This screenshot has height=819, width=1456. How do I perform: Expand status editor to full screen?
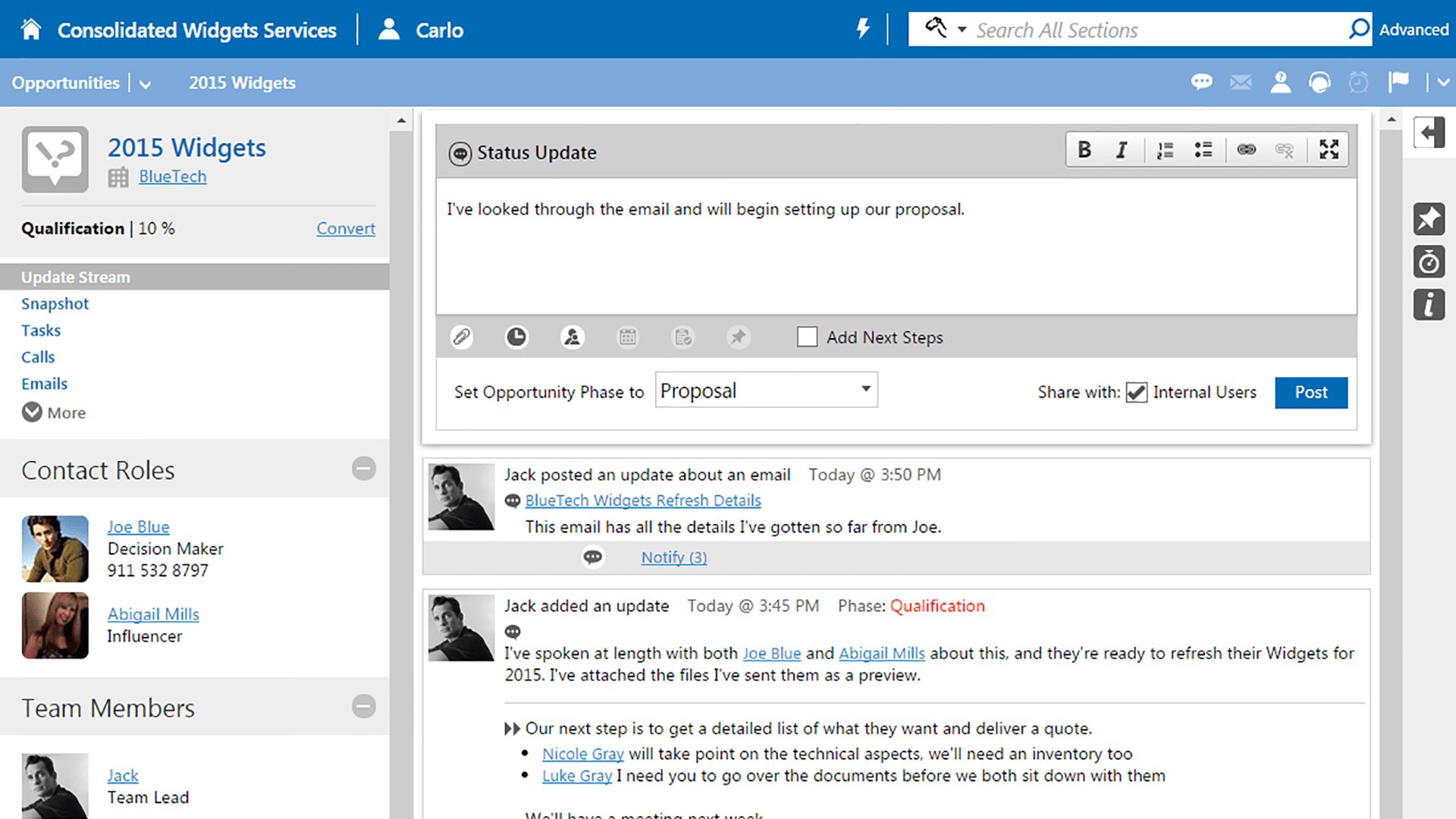point(1329,149)
